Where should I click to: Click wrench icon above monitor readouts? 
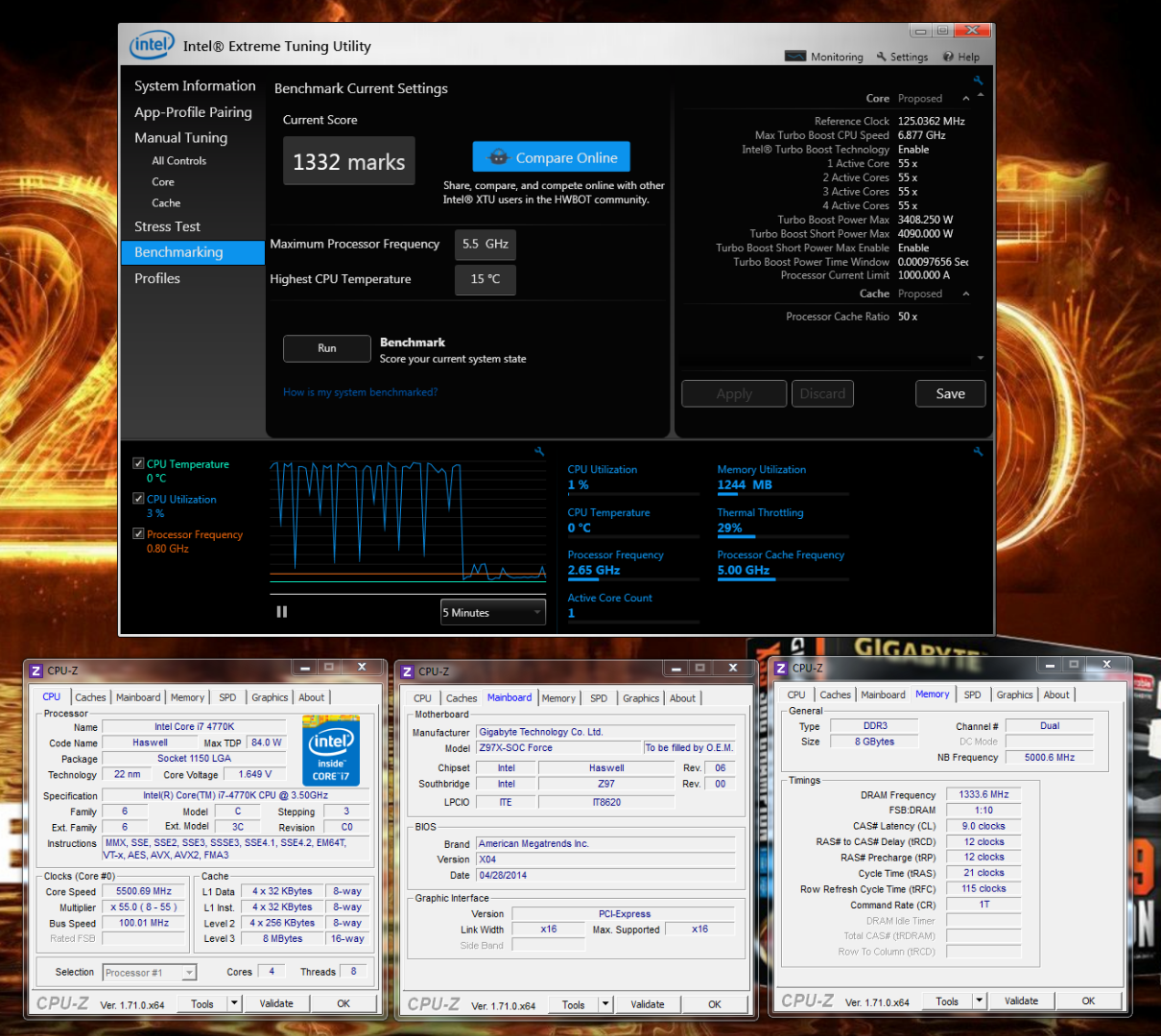pyautogui.click(x=978, y=451)
